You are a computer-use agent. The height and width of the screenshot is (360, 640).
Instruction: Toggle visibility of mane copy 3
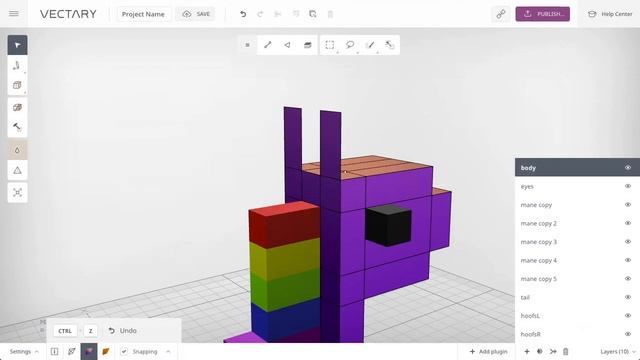point(628,242)
